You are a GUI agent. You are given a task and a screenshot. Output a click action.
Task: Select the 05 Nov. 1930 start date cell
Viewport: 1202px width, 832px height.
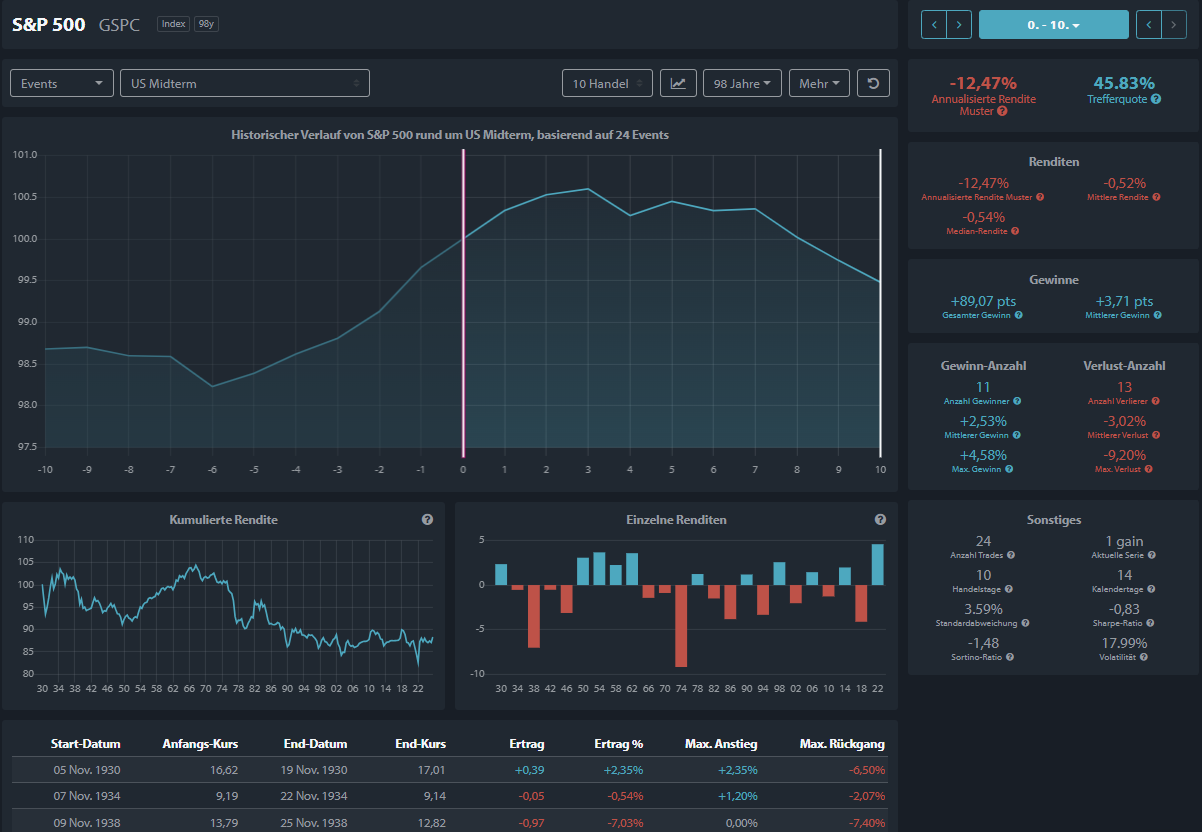click(88, 770)
